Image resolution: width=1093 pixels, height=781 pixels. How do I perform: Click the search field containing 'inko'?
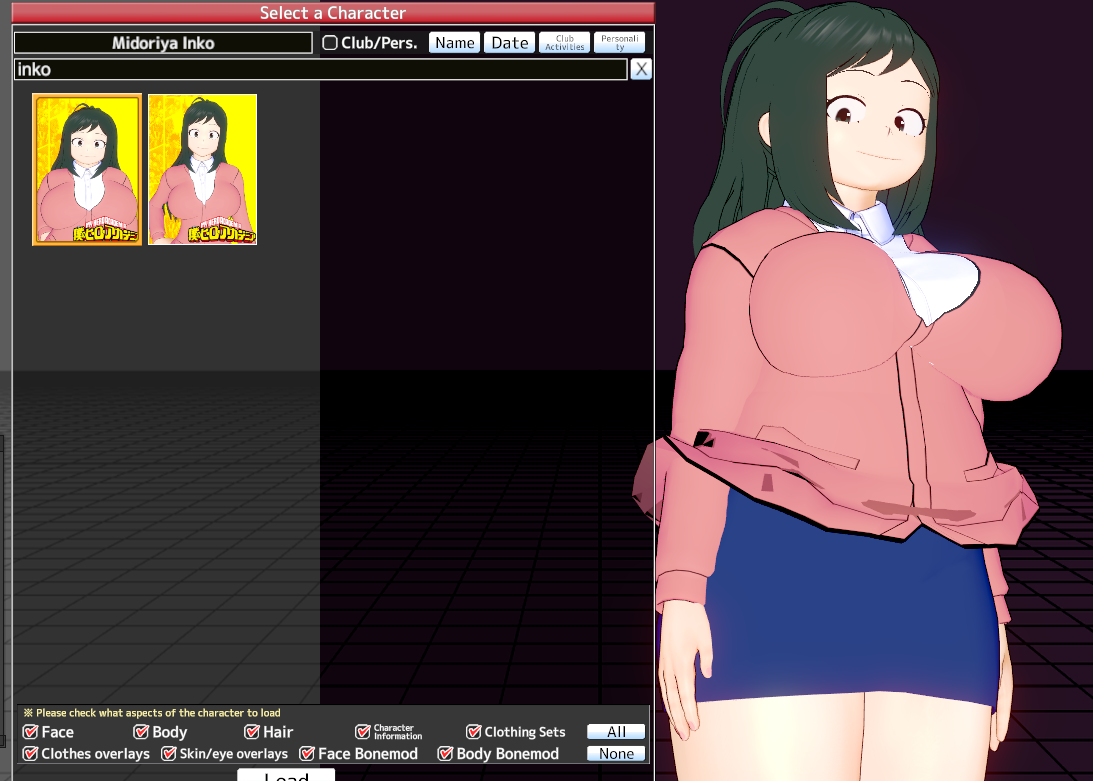[320, 70]
